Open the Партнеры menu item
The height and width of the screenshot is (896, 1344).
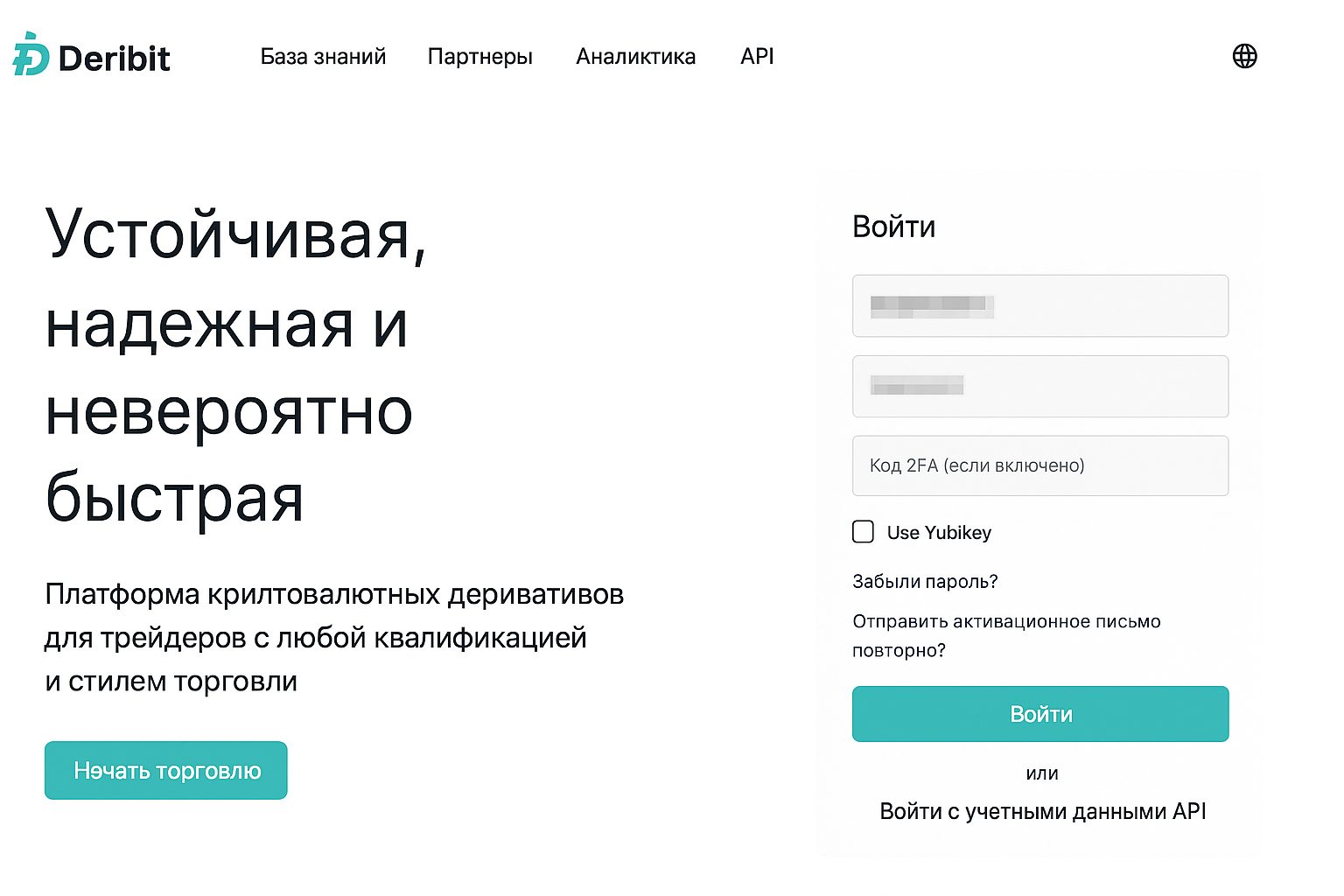coord(479,57)
